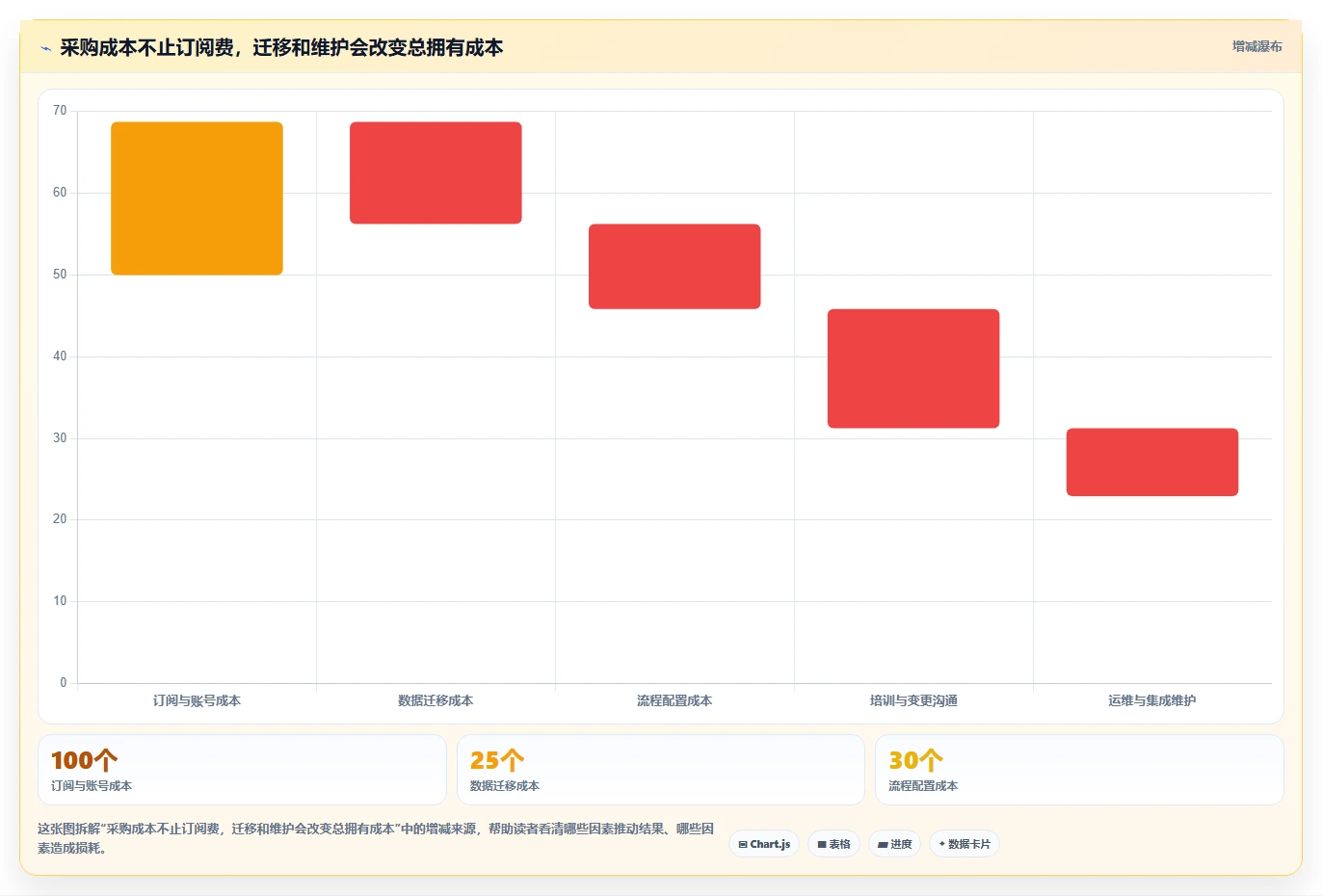Click the 运维与集成维护 x-axis label

tap(1152, 700)
